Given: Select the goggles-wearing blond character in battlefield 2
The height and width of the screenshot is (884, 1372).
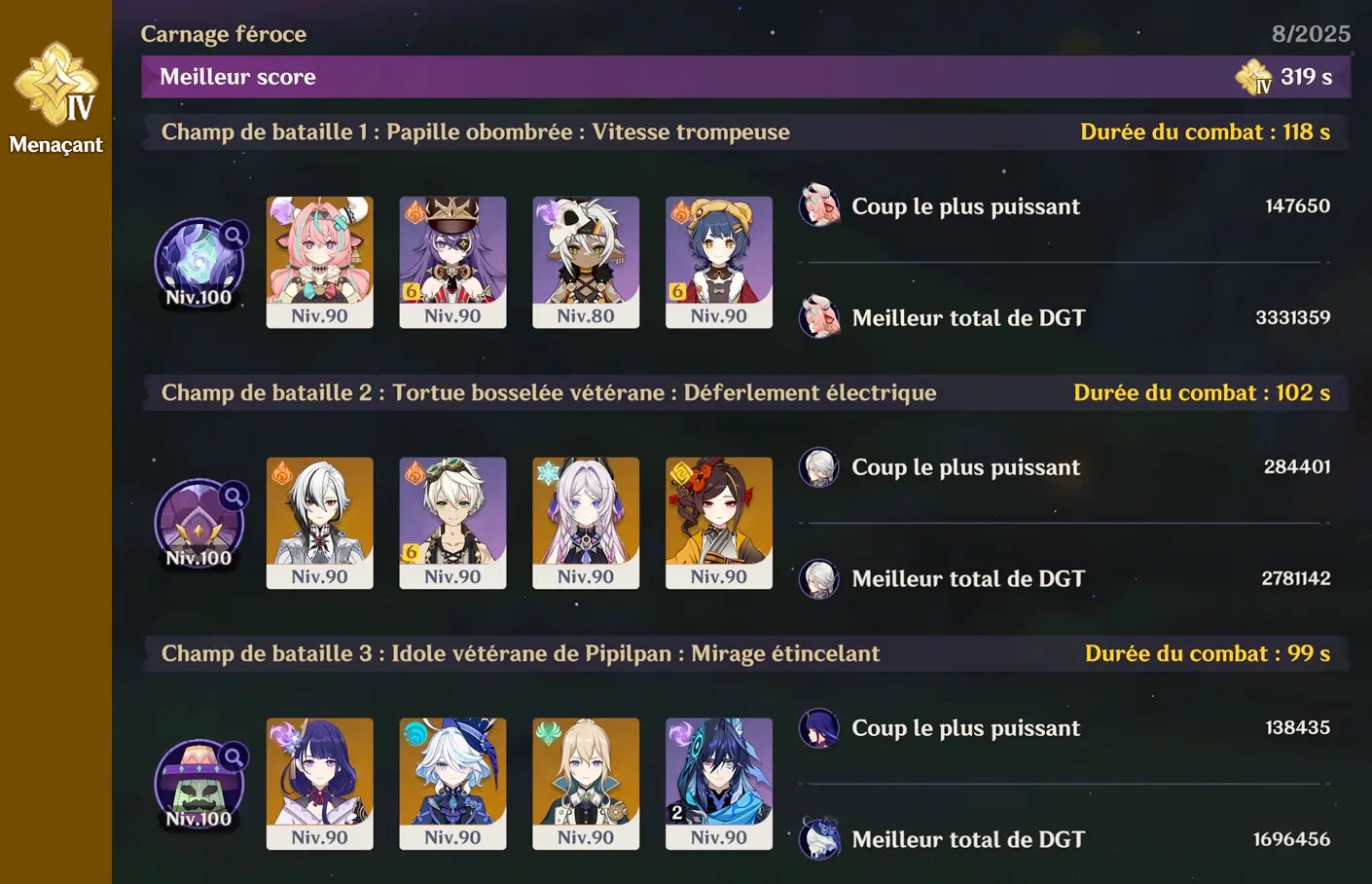Looking at the screenshot, I should [452, 523].
